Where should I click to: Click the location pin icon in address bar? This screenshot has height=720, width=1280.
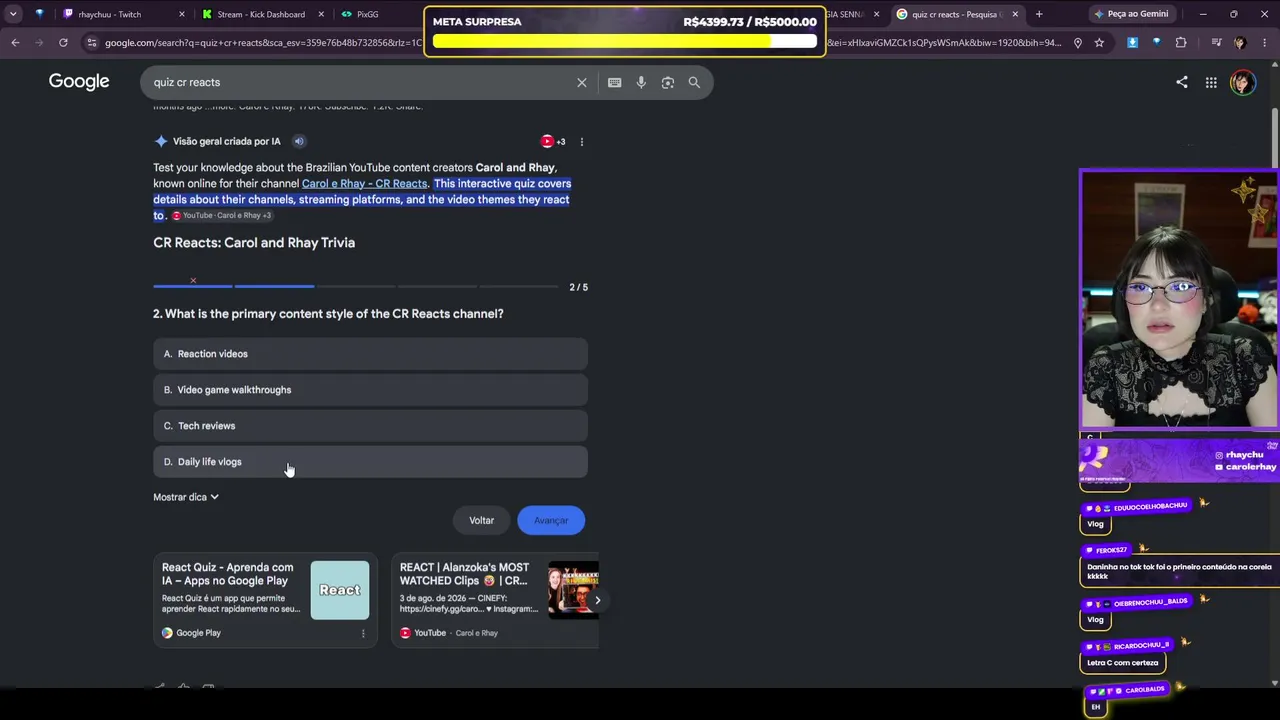[1077, 43]
